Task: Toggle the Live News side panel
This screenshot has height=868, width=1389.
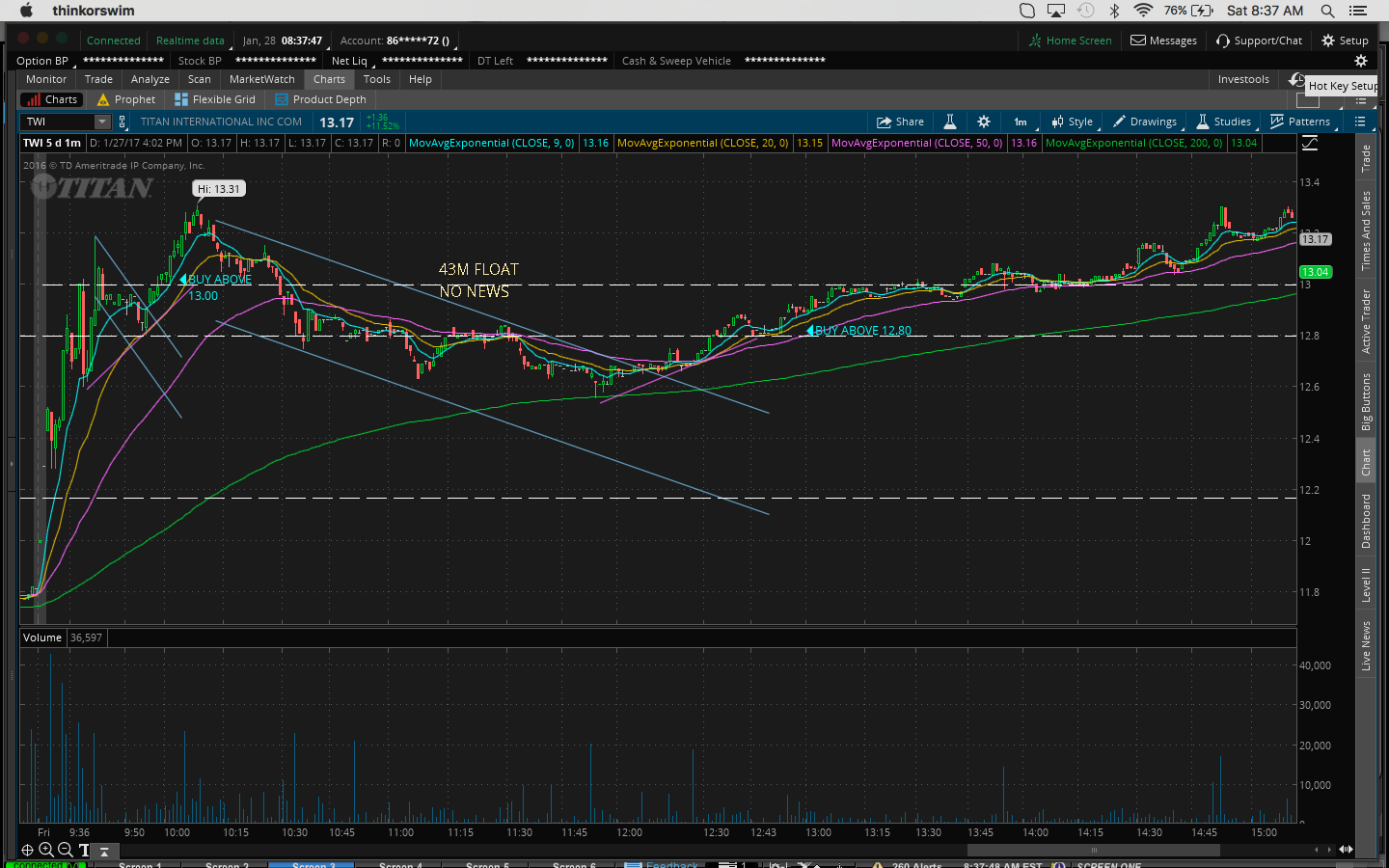Action: point(1366,645)
